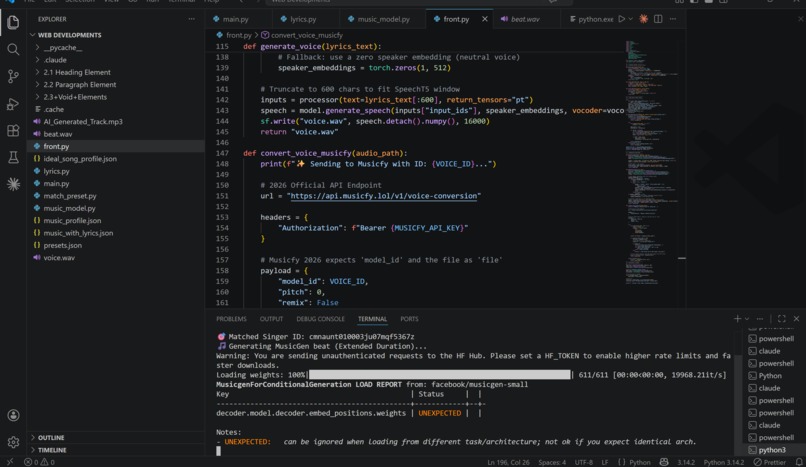Select the python3 terminal in terminal list
The image size is (806, 467).
click(x=773, y=450)
